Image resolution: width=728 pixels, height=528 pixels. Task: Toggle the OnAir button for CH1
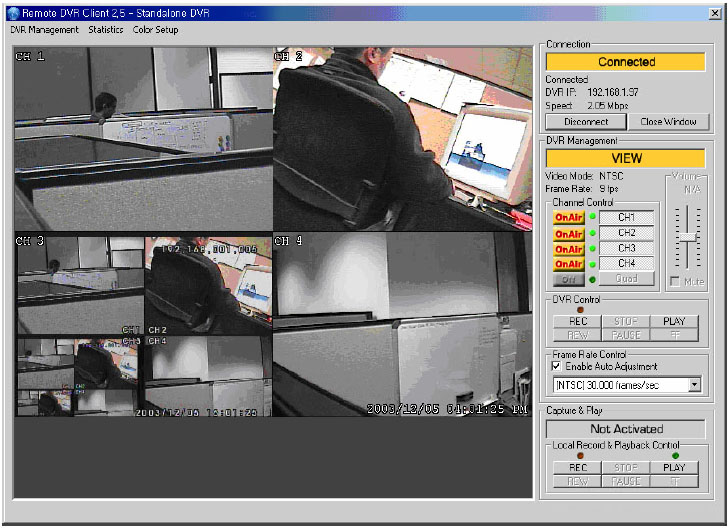coord(569,217)
